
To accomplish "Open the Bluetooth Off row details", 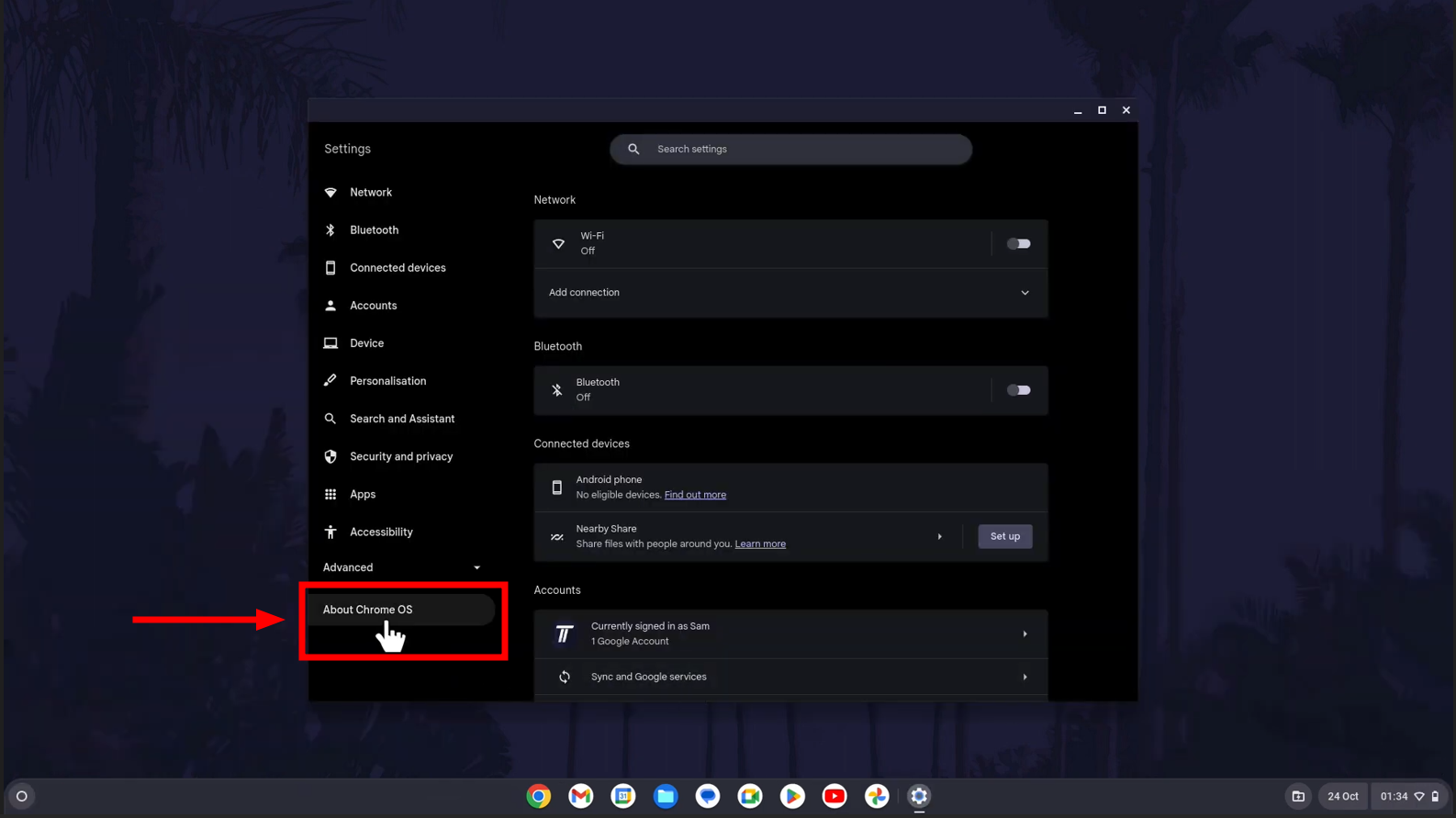I will tap(762, 390).
